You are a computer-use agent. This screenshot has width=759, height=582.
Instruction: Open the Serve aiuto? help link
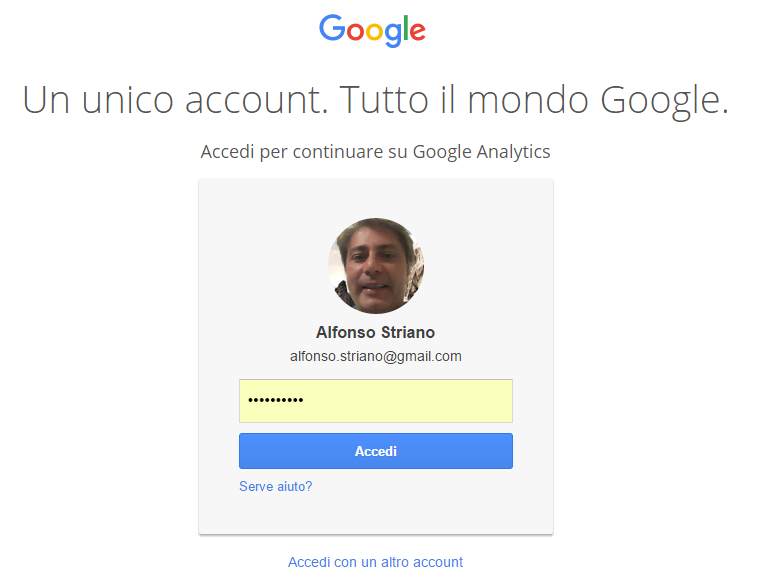tap(275, 486)
